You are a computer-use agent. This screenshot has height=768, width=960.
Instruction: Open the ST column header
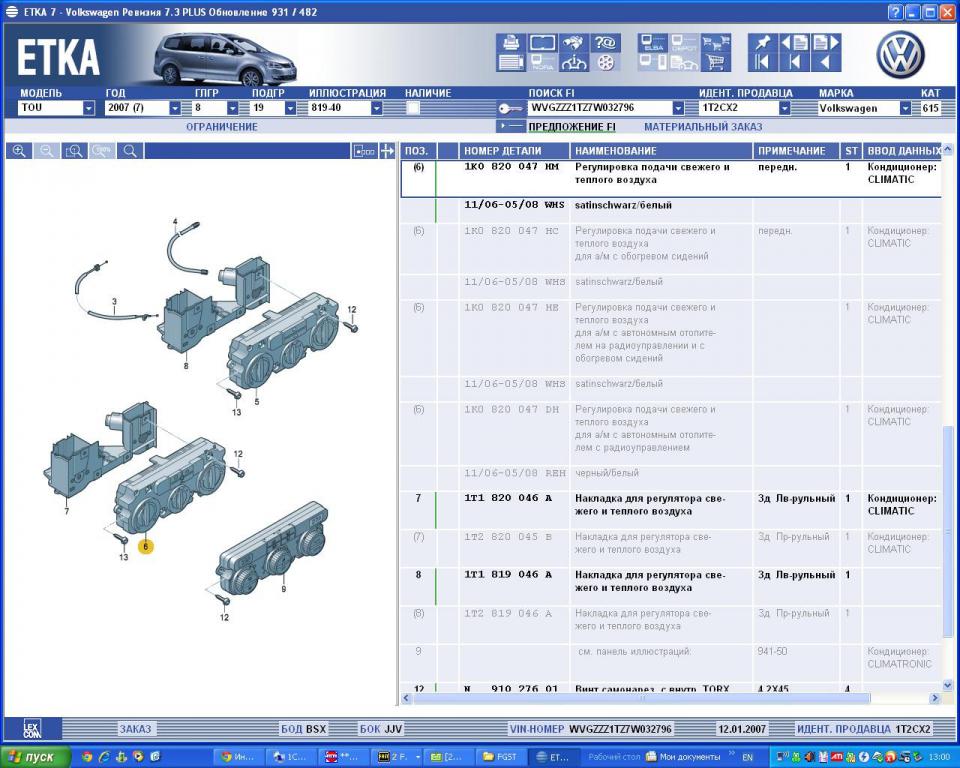tap(852, 151)
